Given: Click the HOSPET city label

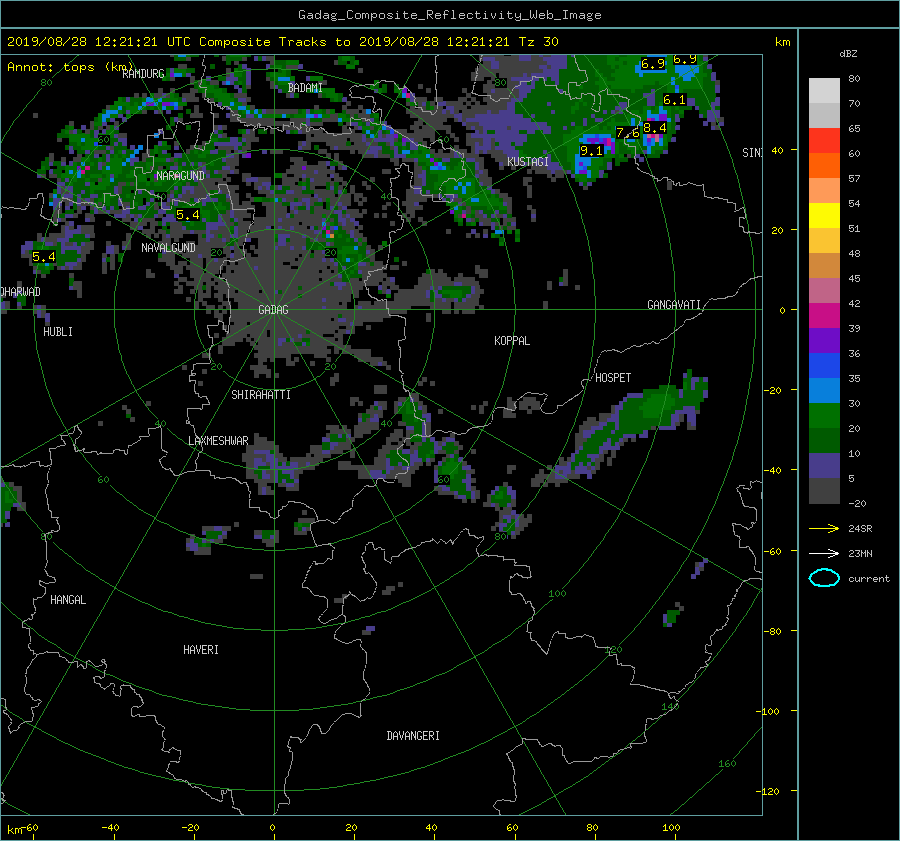Looking at the screenshot, I should pyautogui.click(x=613, y=378).
